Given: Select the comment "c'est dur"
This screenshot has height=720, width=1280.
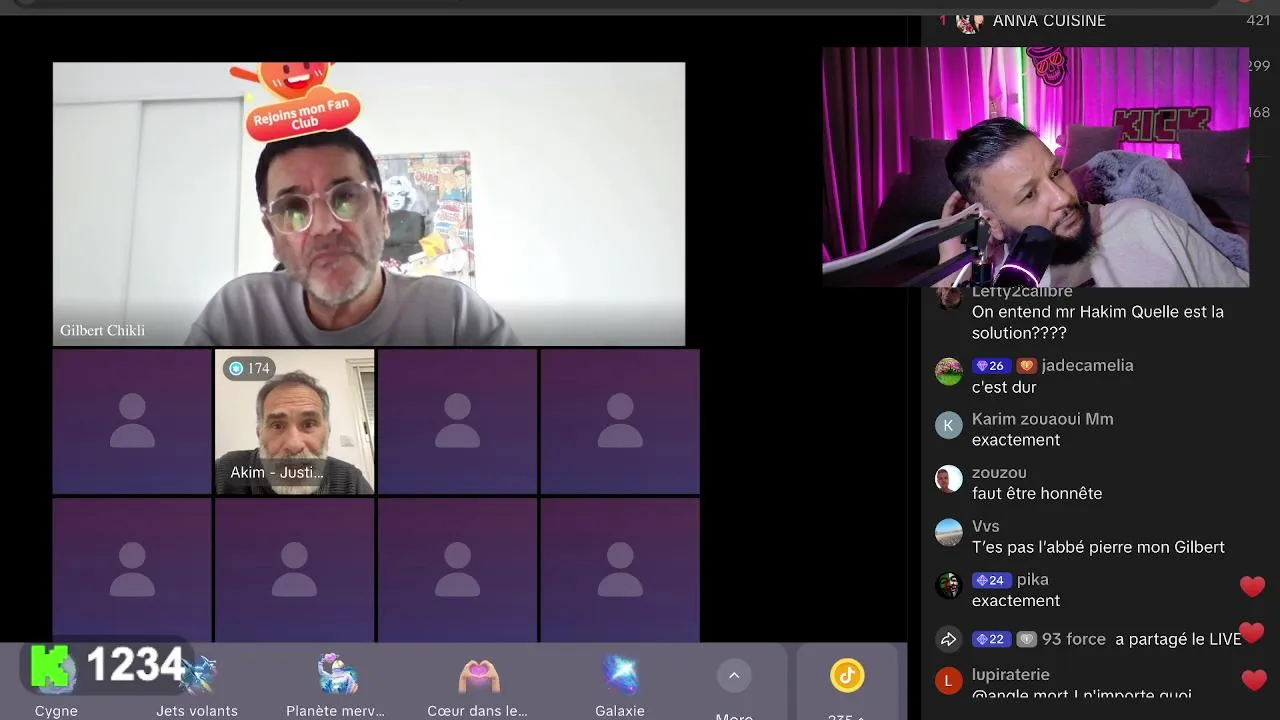Looking at the screenshot, I should (x=1004, y=387).
